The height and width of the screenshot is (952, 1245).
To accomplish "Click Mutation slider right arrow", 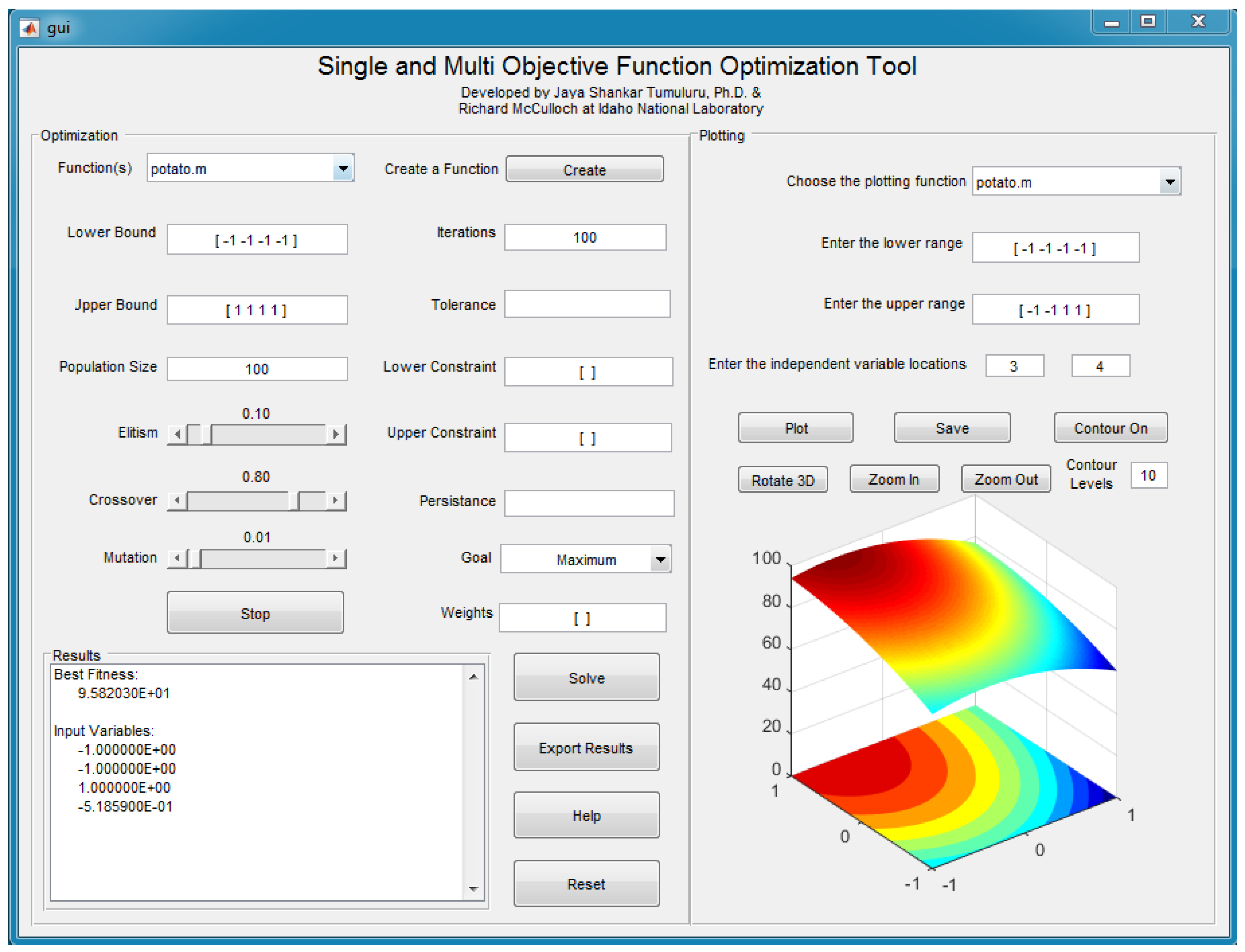I will tap(335, 559).
